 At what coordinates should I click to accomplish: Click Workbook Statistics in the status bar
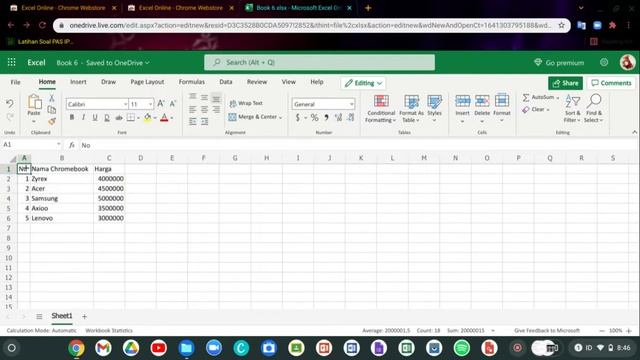click(109, 331)
